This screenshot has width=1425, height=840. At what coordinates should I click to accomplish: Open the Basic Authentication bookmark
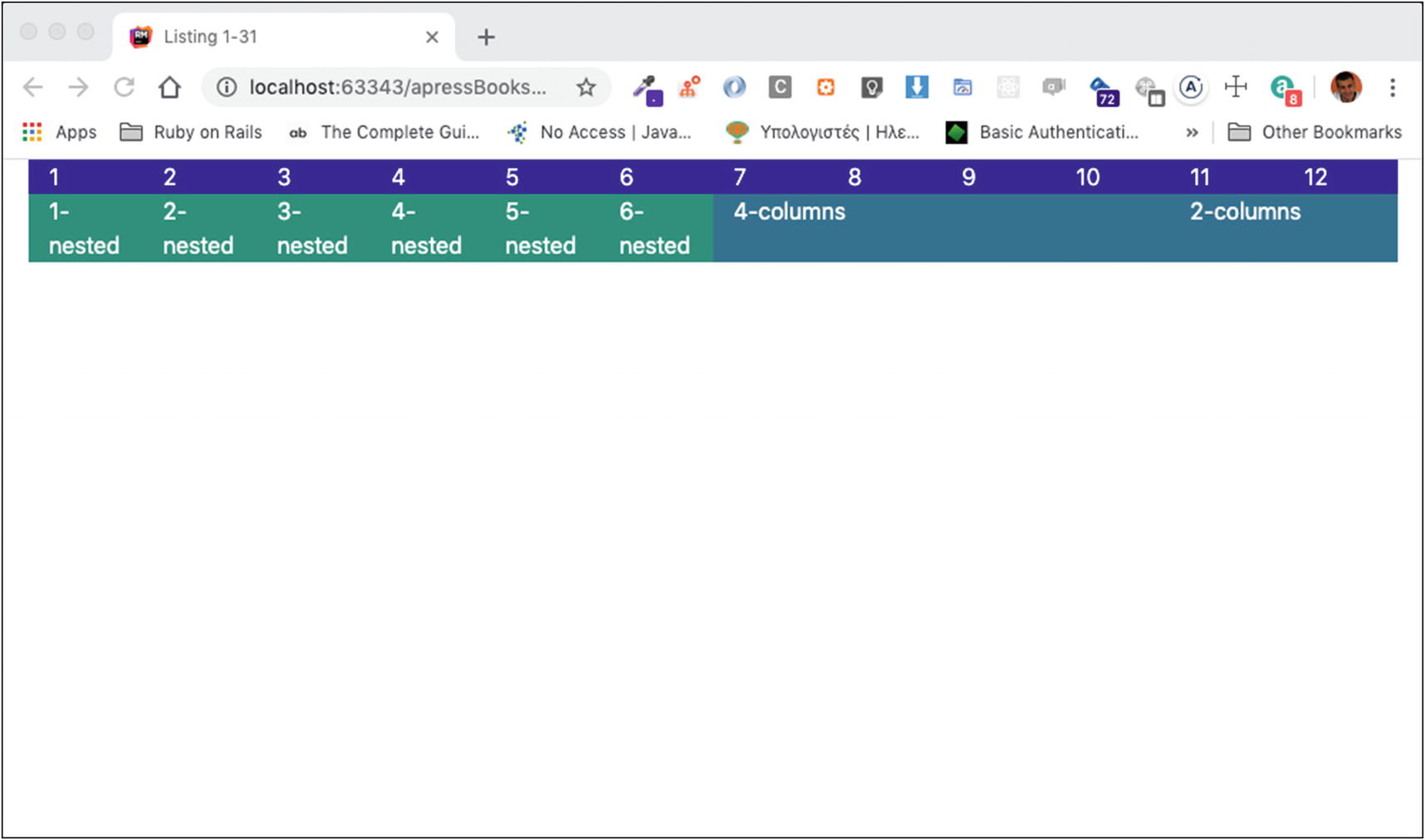[x=1043, y=133]
